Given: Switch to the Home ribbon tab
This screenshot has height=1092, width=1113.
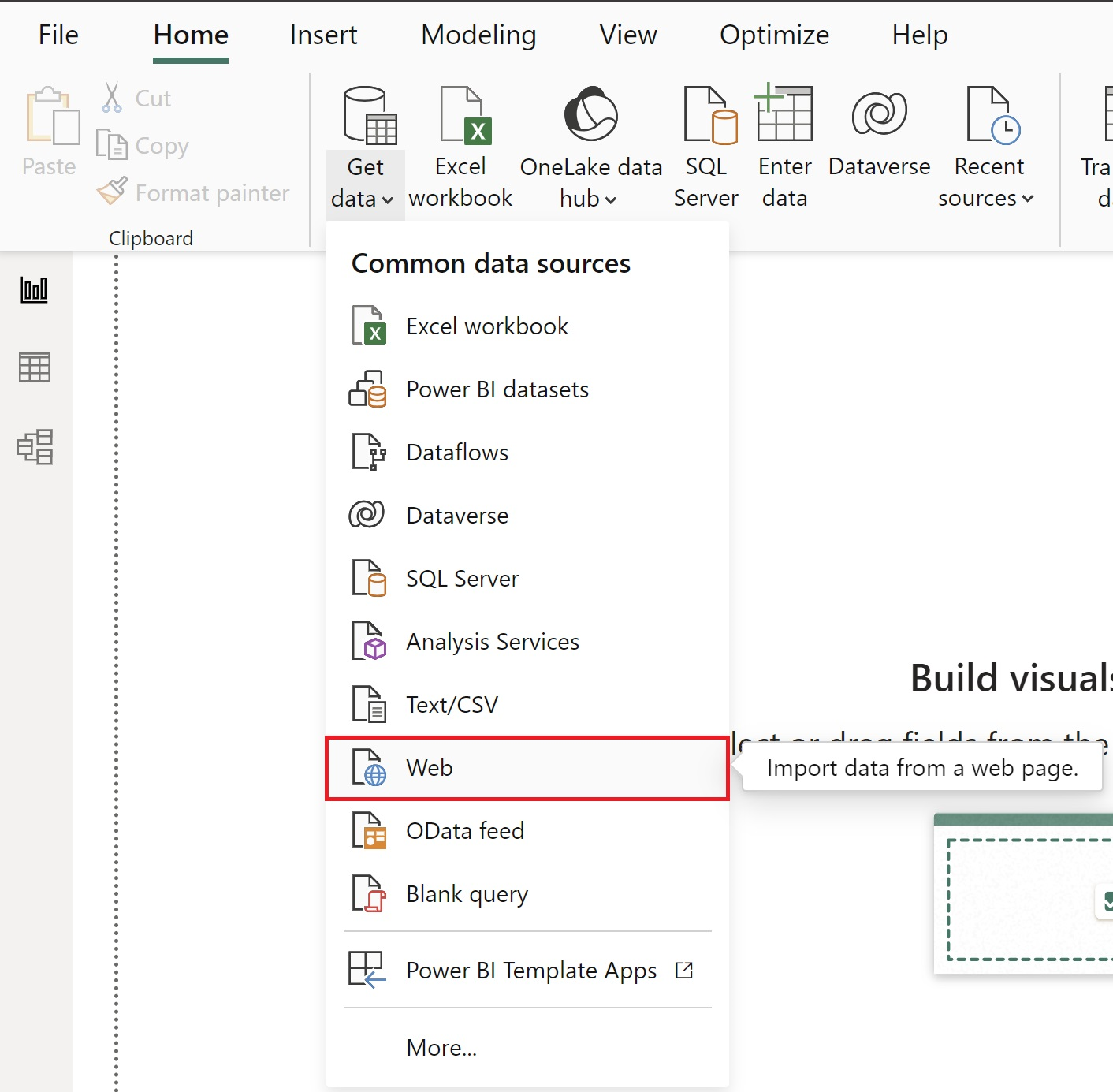Looking at the screenshot, I should pyautogui.click(x=191, y=35).
